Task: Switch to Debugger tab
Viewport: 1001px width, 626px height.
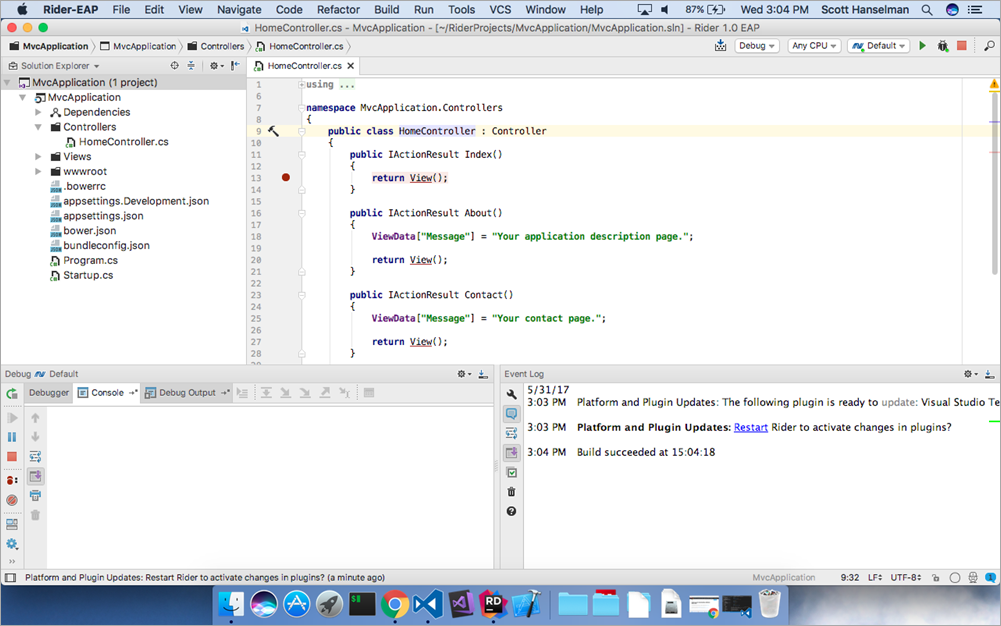Action: click(49, 392)
